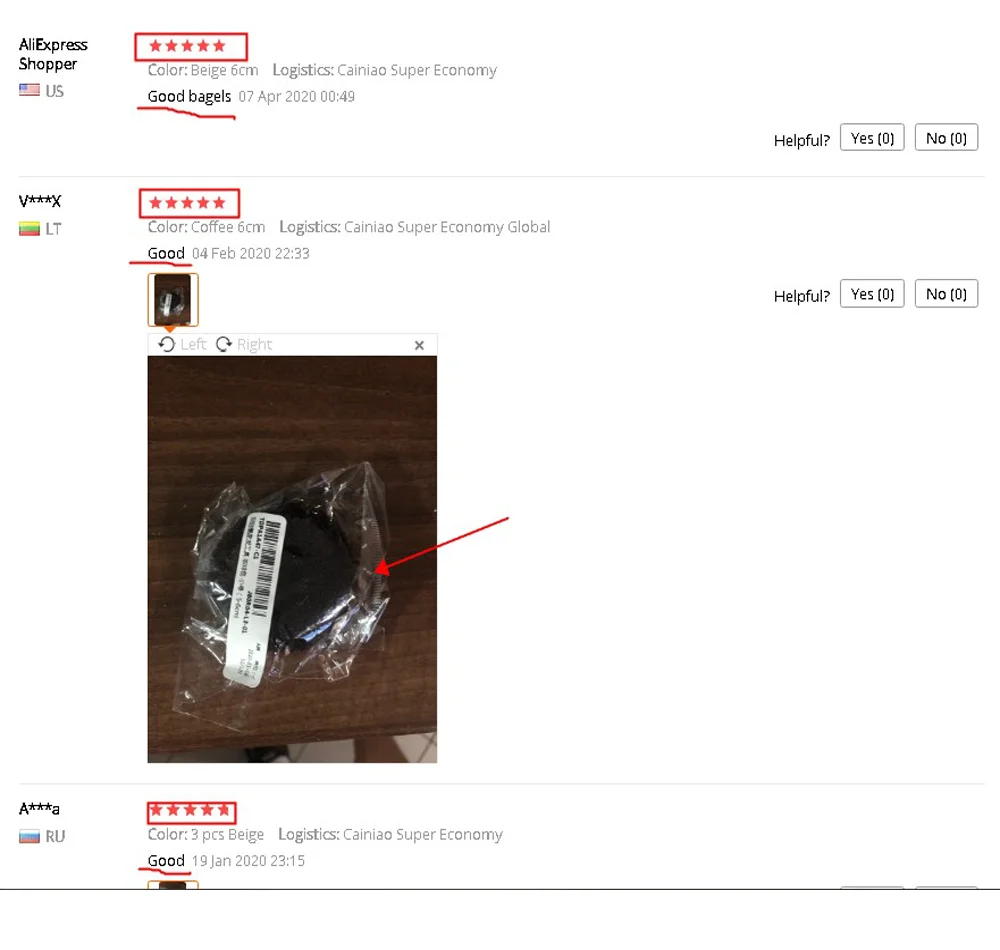
Task: Close the enlarged photo viewer
Action: [x=419, y=345]
